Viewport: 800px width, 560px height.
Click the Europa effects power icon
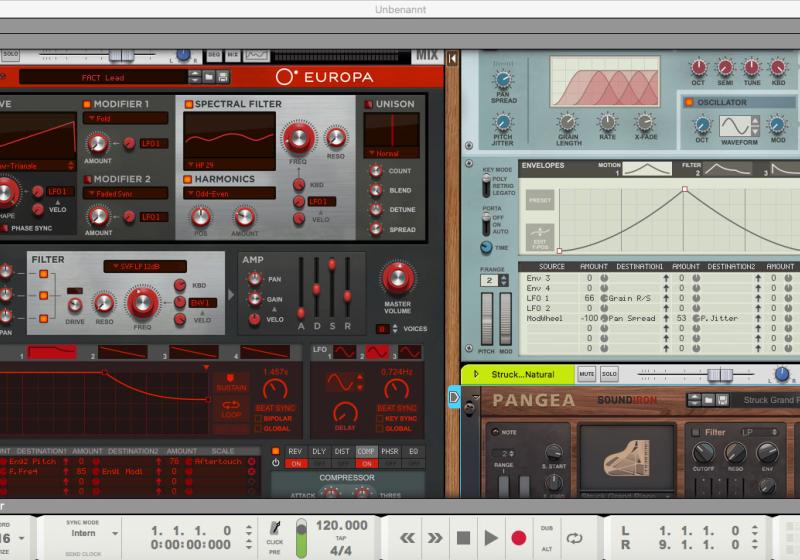click(x=276, y=463)
